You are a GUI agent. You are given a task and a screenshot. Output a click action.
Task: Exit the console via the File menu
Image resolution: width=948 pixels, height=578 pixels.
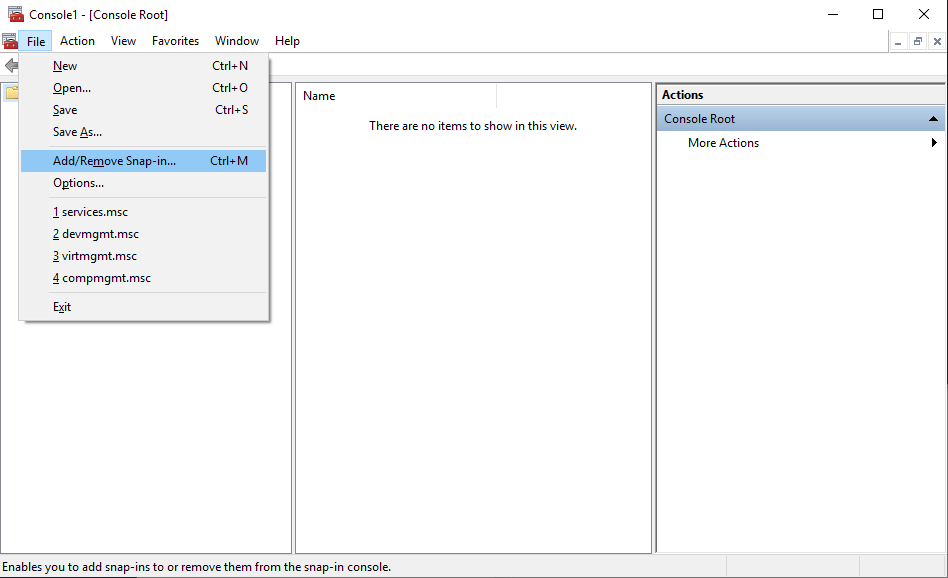[x=61, y=306]
